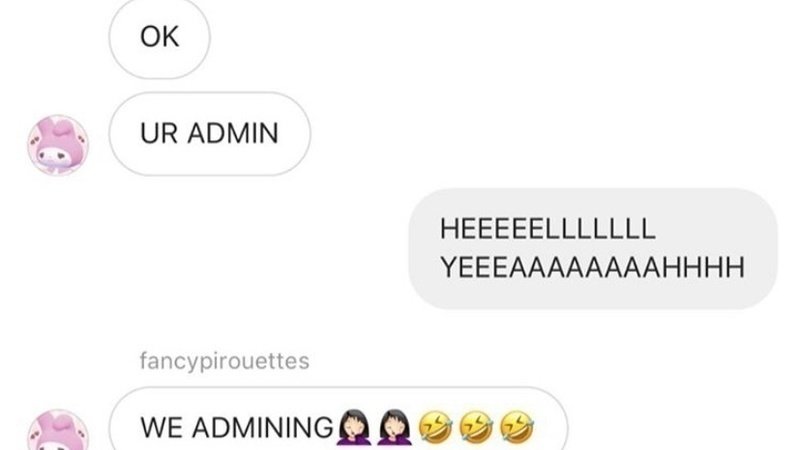800x450 pixels.
Task: Select the middle rolling-laughing emoji
Action: point(476,428)
